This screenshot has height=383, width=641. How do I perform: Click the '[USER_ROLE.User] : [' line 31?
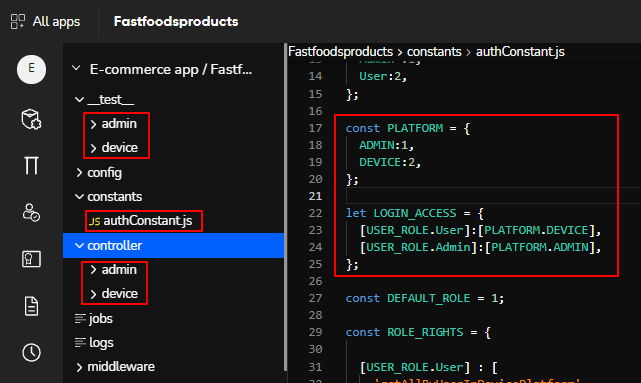point(428,367)
